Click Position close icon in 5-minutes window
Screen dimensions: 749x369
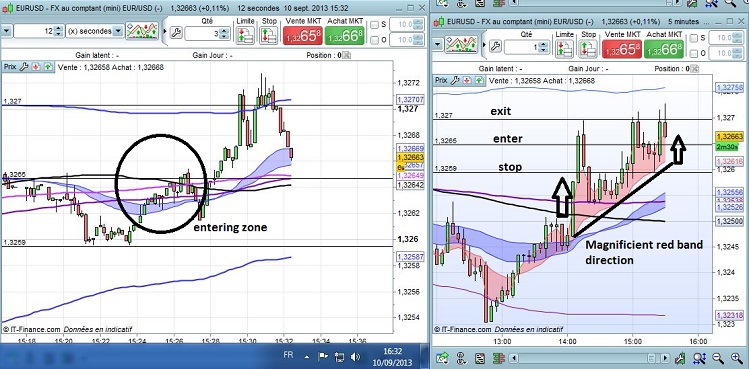click(x=695, y=69)
